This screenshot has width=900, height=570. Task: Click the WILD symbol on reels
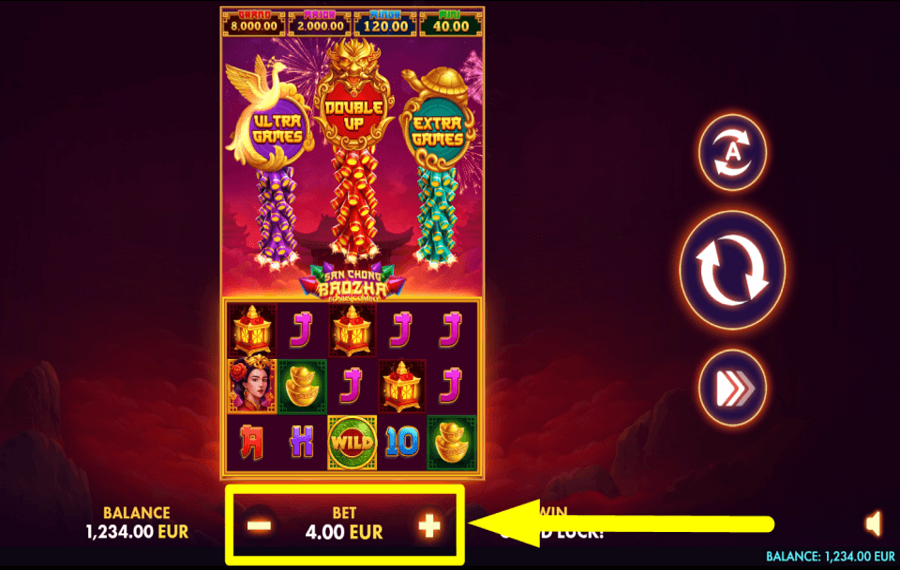pos(352,443)
